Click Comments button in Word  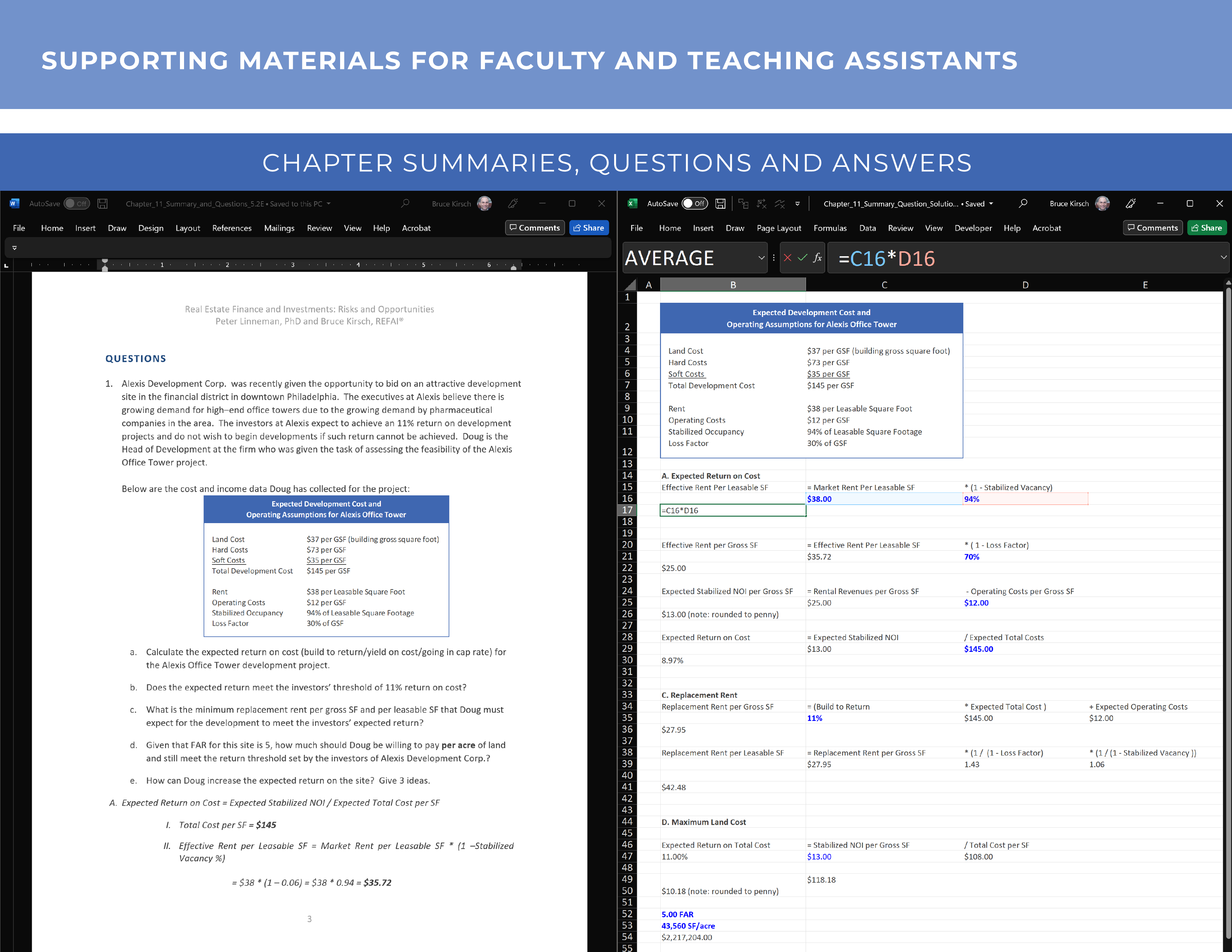[535, 228]
